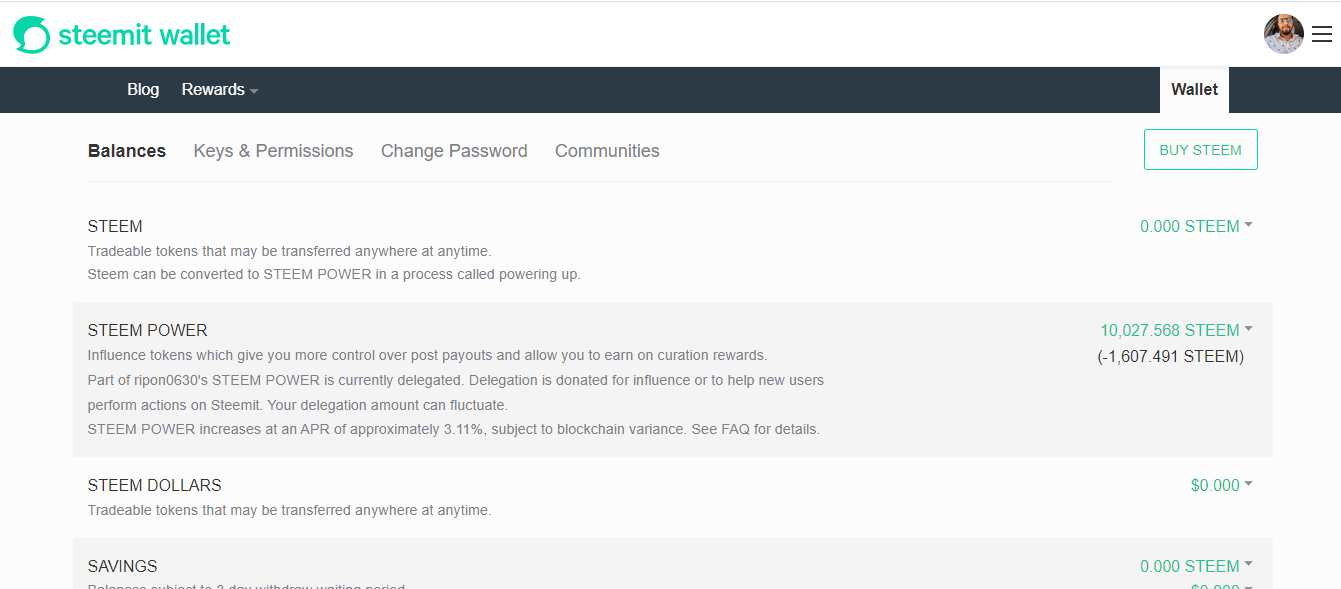Open the Savings 0.000 STEEM dropdown
Screen dimensions: 1341x589
pos(1196,566)
